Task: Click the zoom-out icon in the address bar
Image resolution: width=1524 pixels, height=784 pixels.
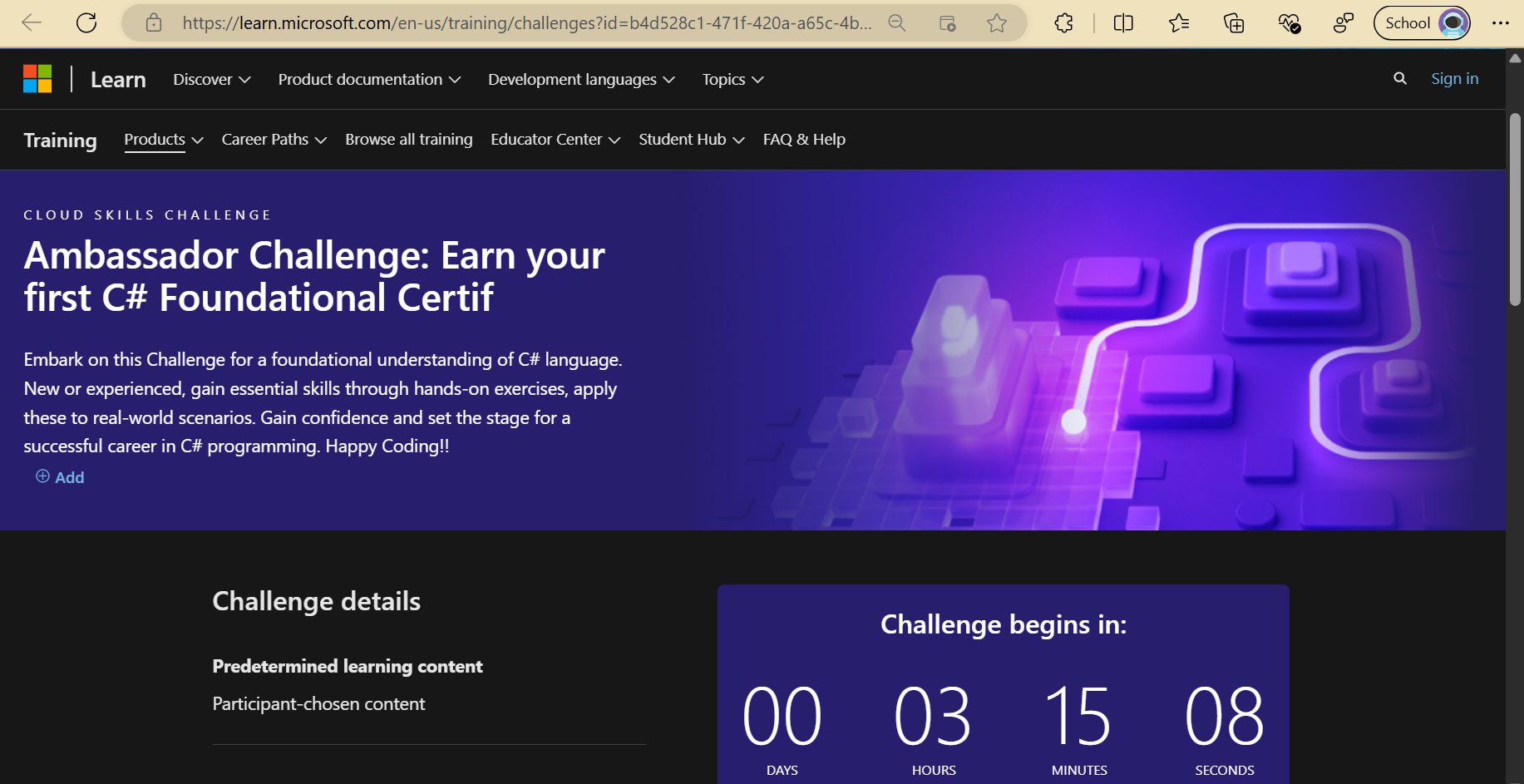Action: 897,22
